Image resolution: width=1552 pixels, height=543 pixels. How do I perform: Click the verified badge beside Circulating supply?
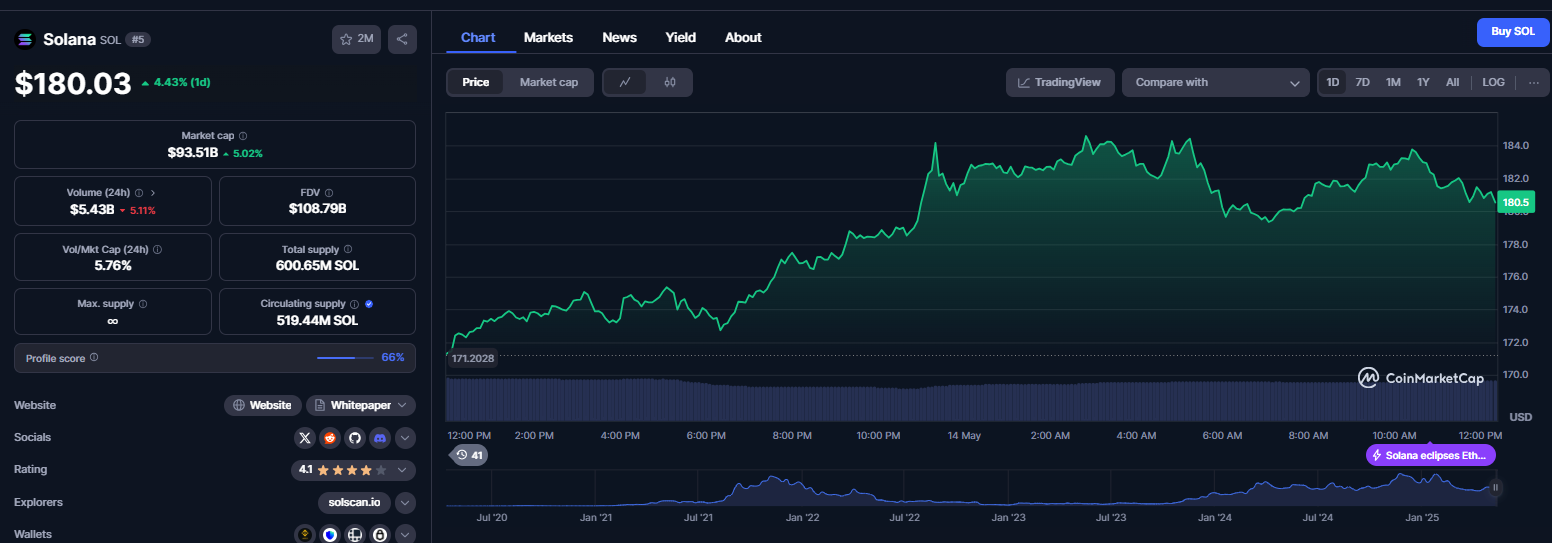369,304
